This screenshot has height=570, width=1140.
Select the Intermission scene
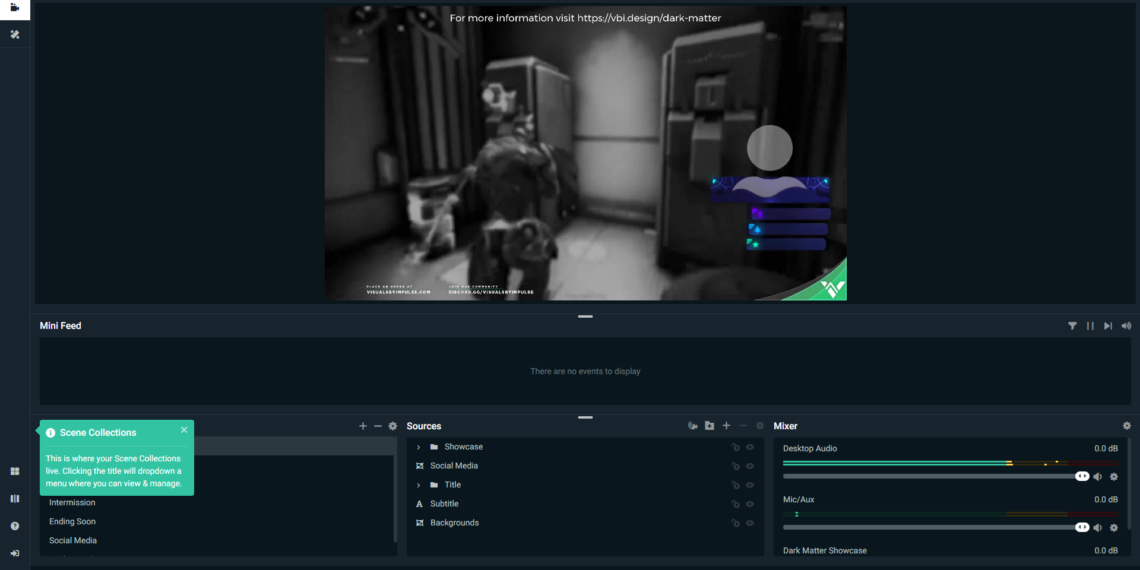(x=72, y=503)
